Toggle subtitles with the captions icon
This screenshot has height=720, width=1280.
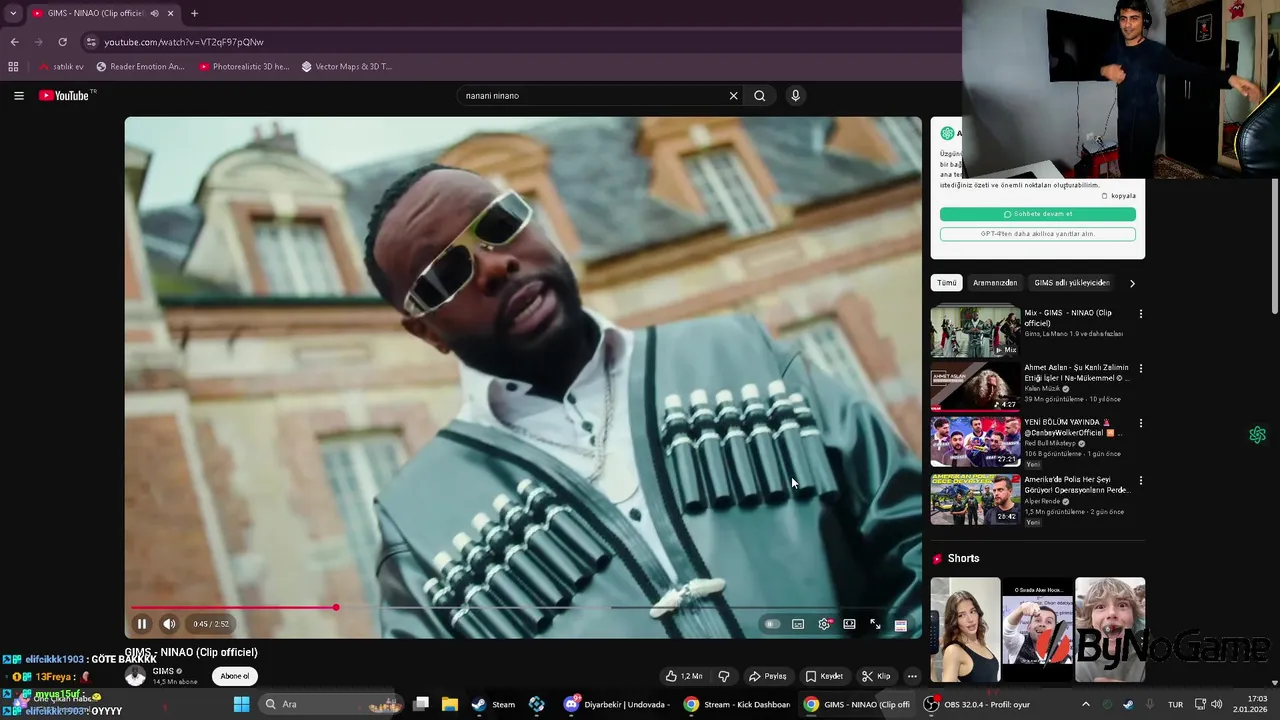798,624
